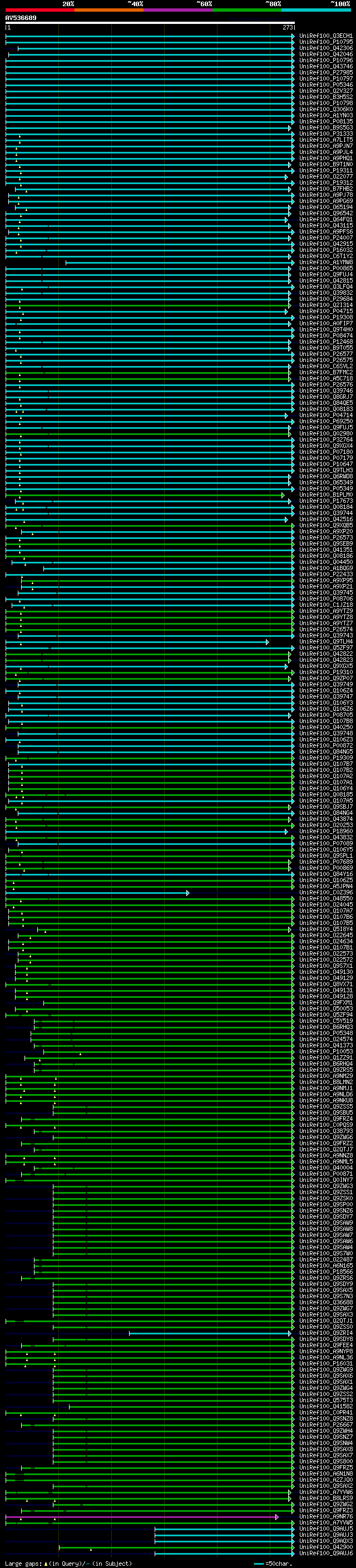Open the UniRef100_Q3ECH1 hit label

coord(325,36)
